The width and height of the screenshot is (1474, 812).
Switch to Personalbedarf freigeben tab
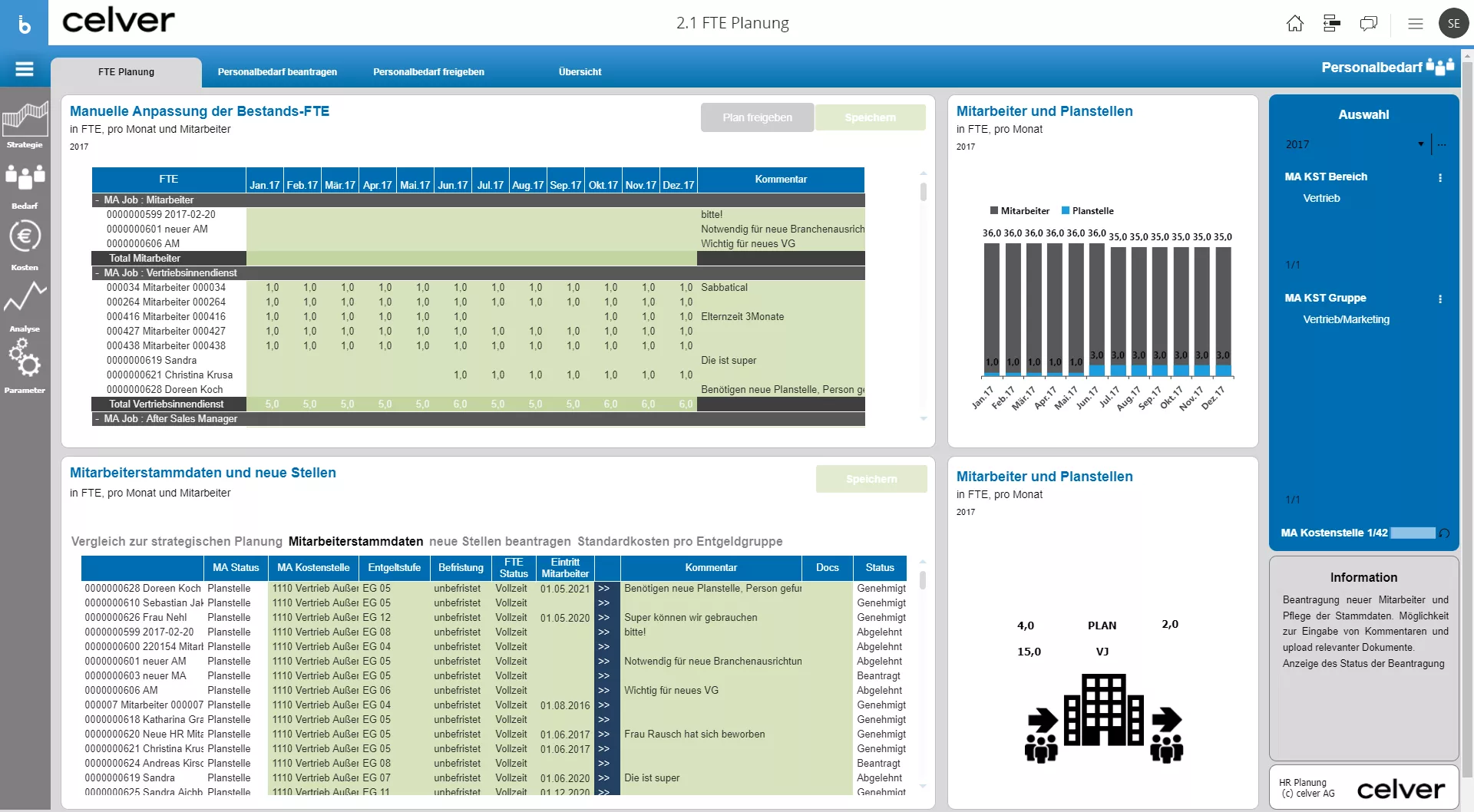428,72
